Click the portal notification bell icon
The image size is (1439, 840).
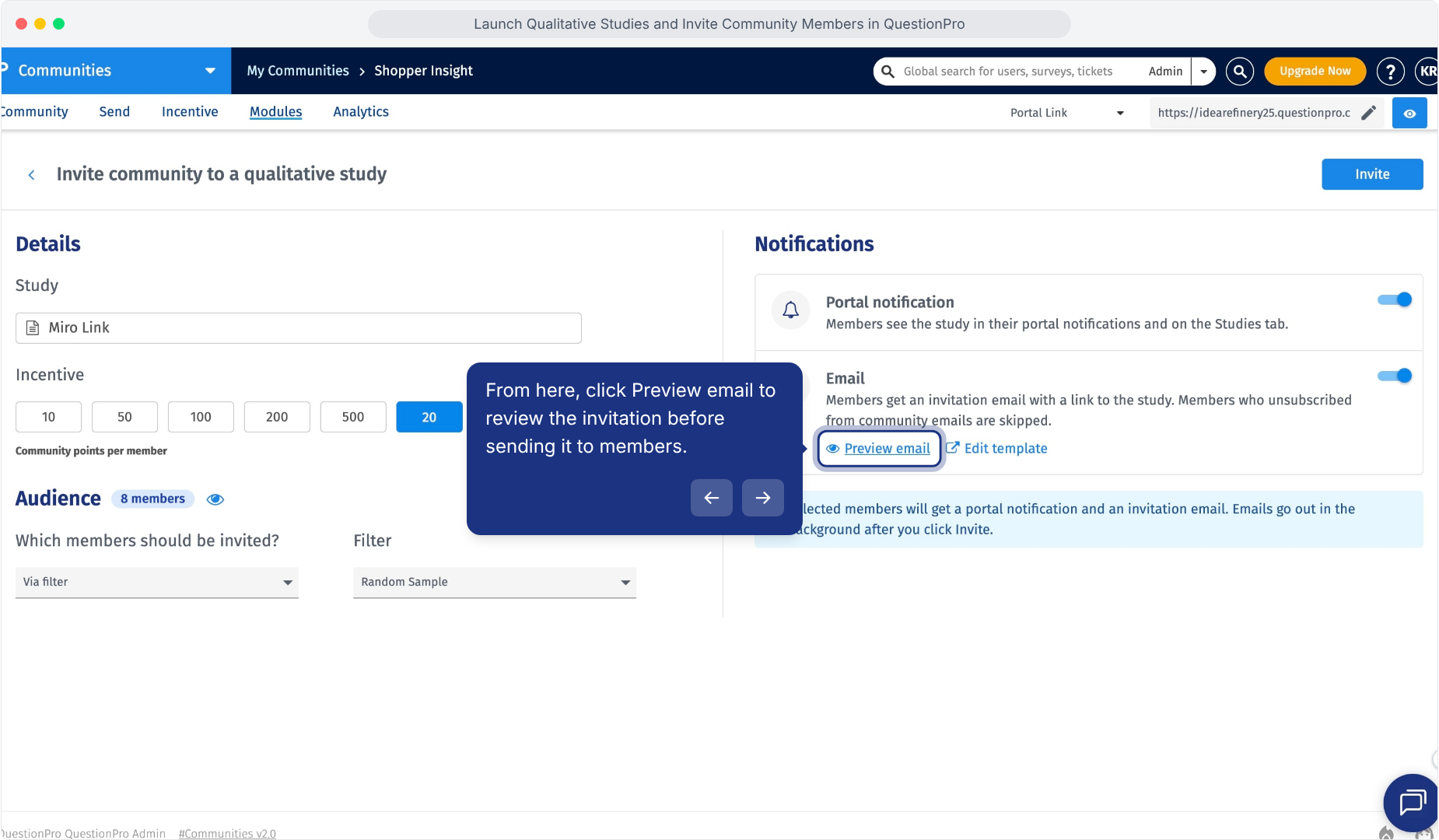click(x=790, y=310)
